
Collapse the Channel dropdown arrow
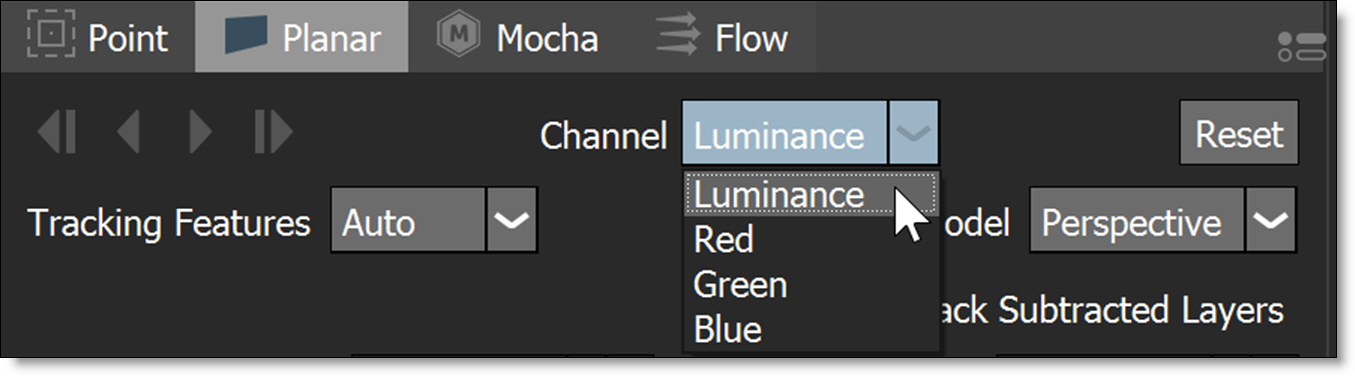(913, 133)
